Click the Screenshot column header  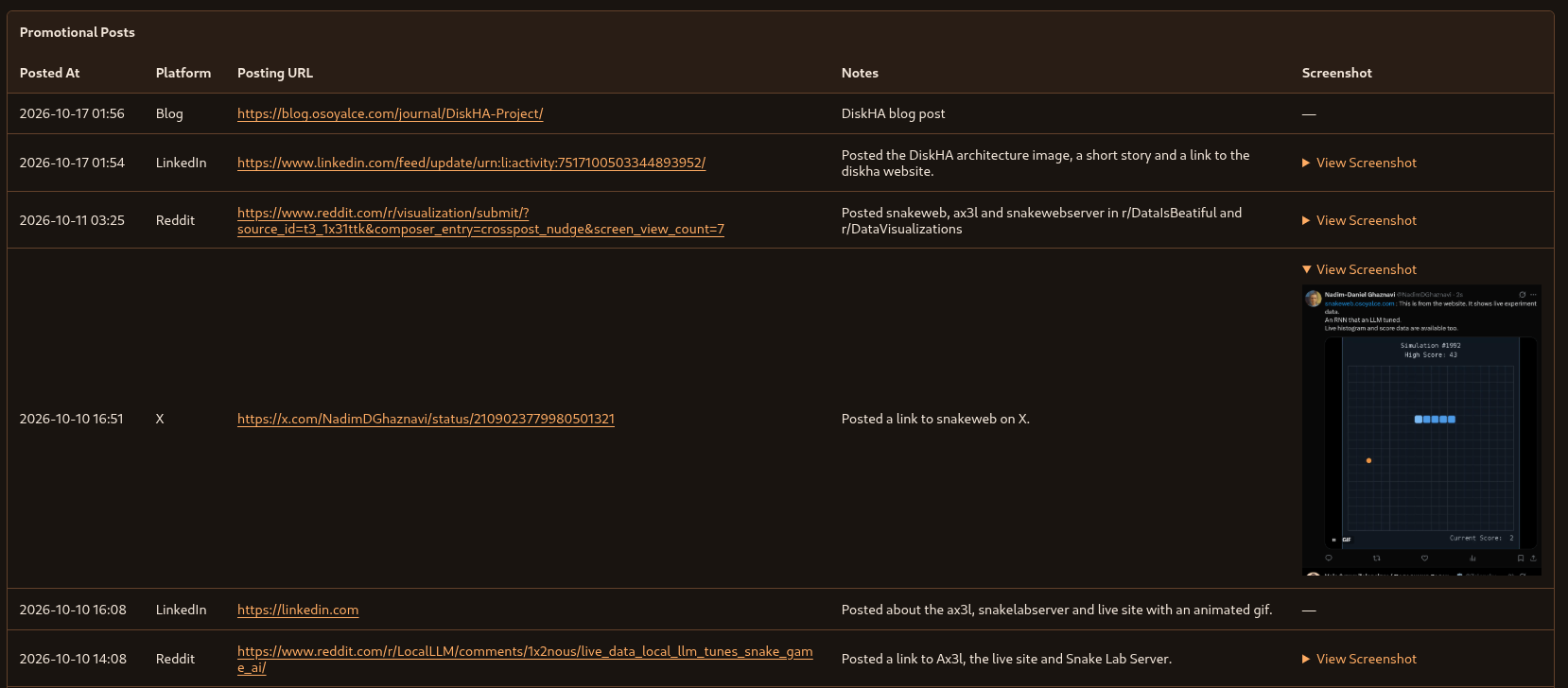(1336, 73)
